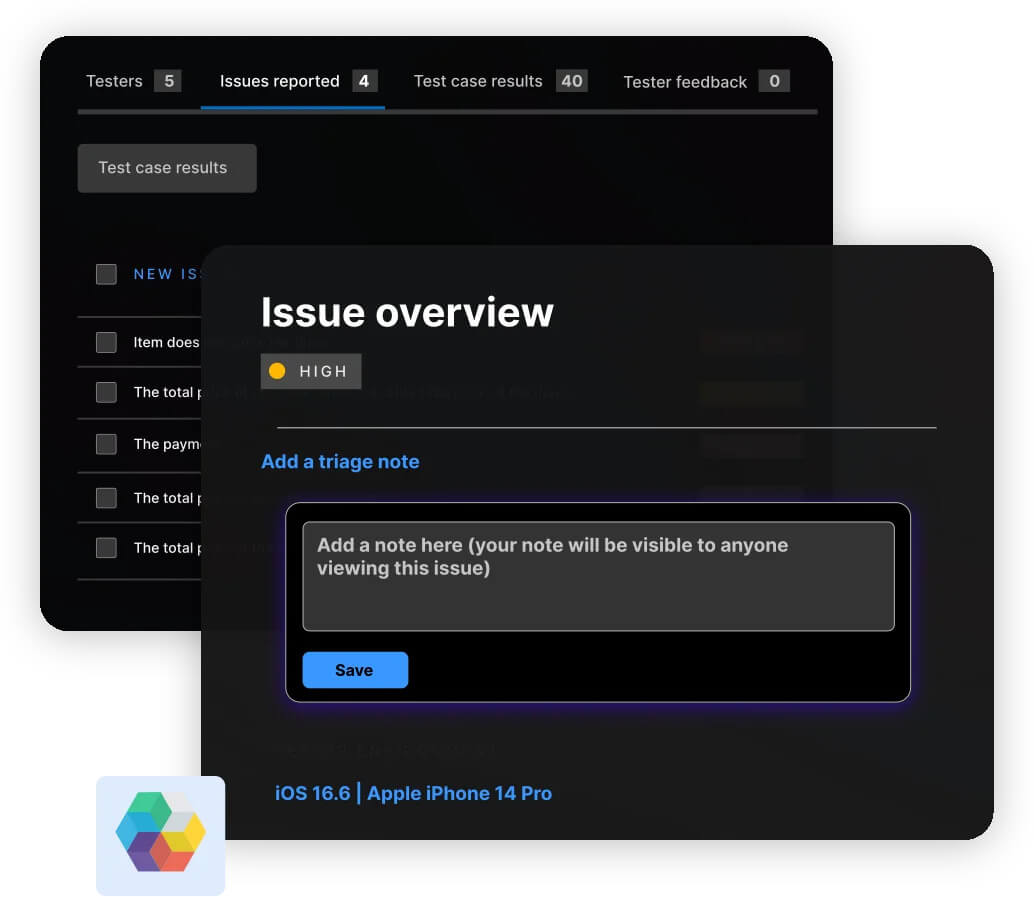Click the Test case results filter button

pos(166,168)
